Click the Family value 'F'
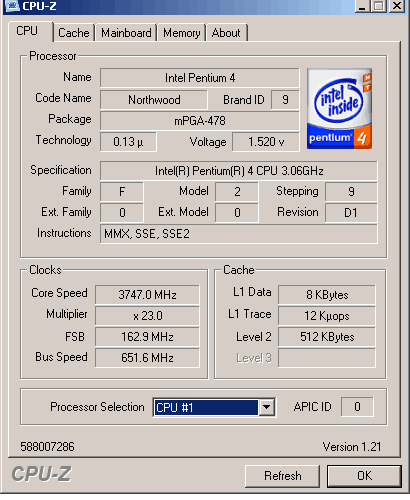 pos(122,192)
